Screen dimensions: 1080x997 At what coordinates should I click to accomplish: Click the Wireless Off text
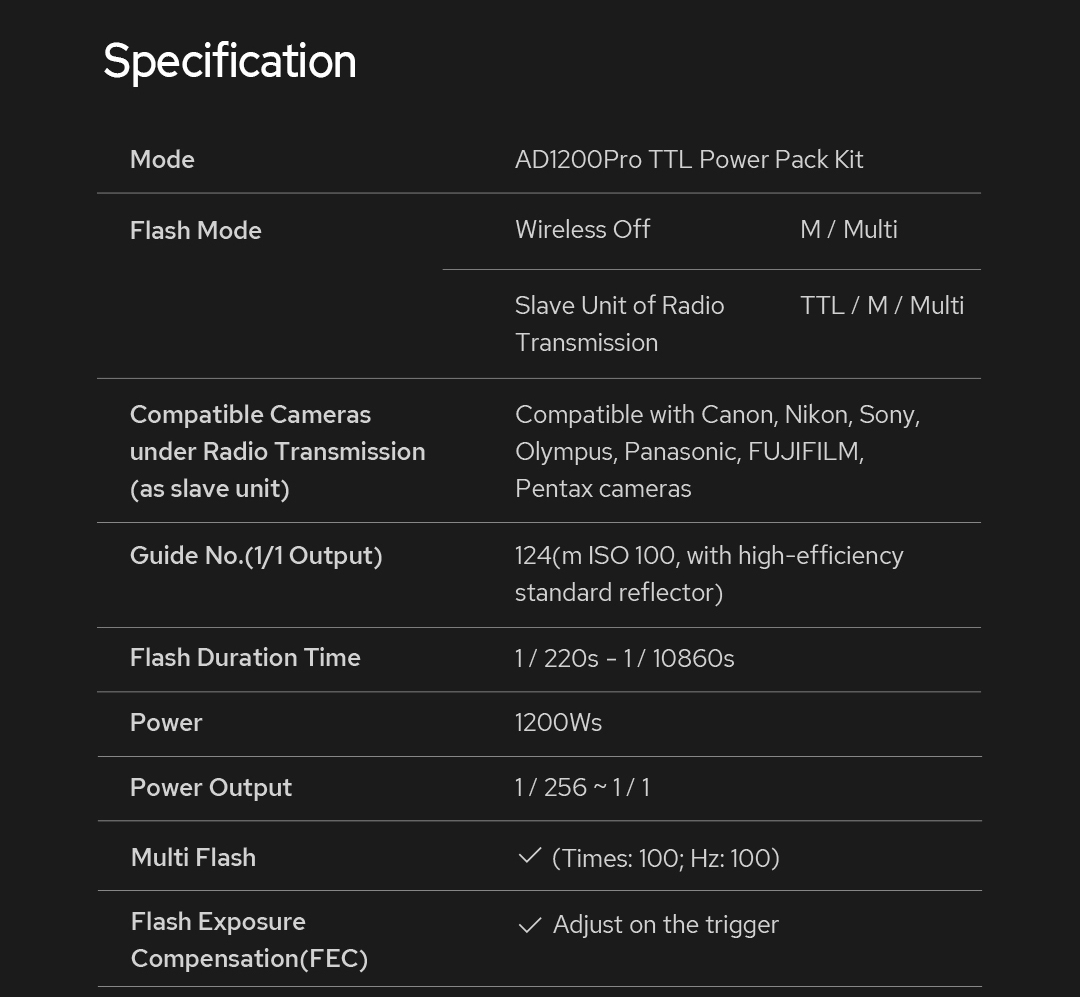(x=583, y=229)
